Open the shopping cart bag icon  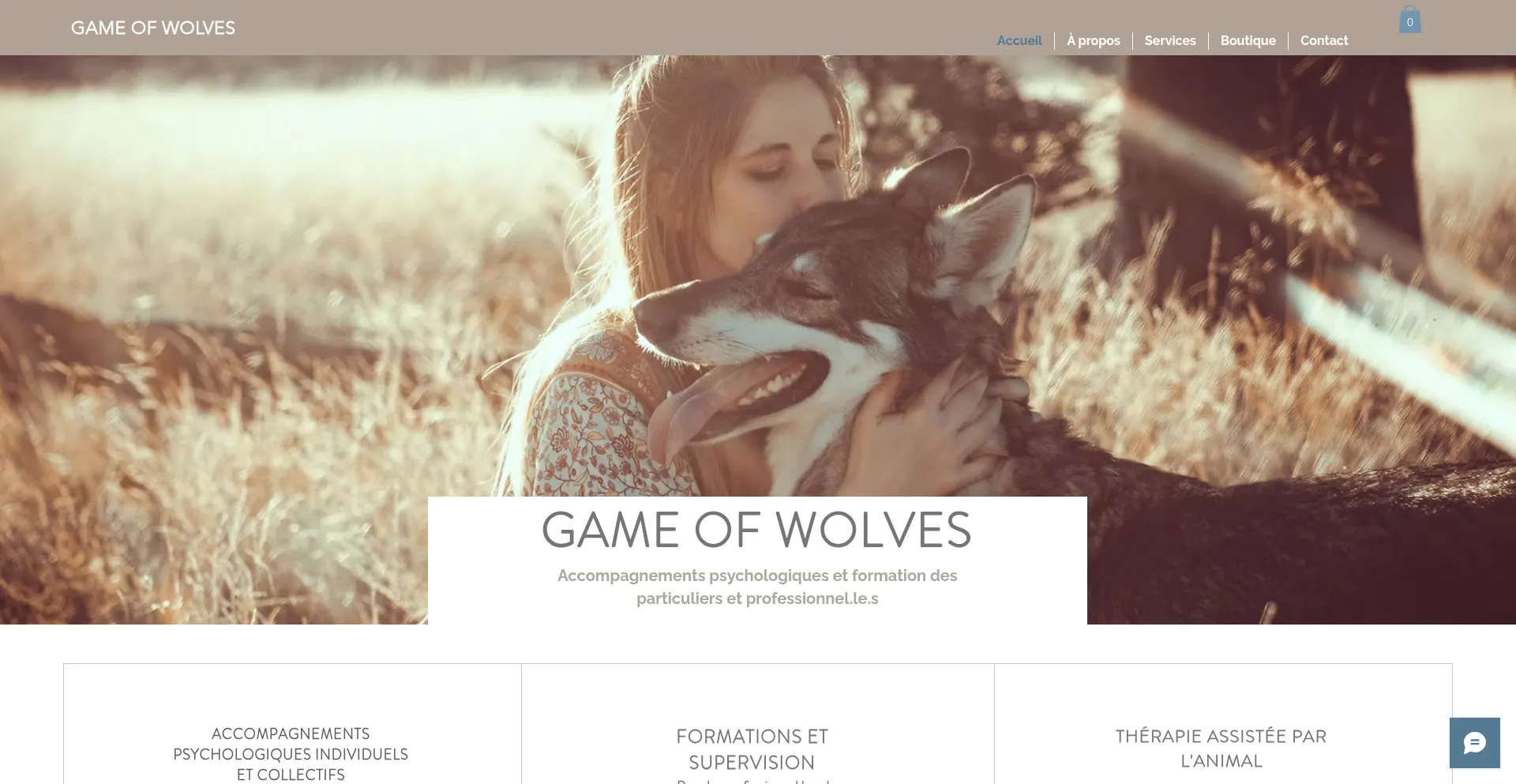1410,20
